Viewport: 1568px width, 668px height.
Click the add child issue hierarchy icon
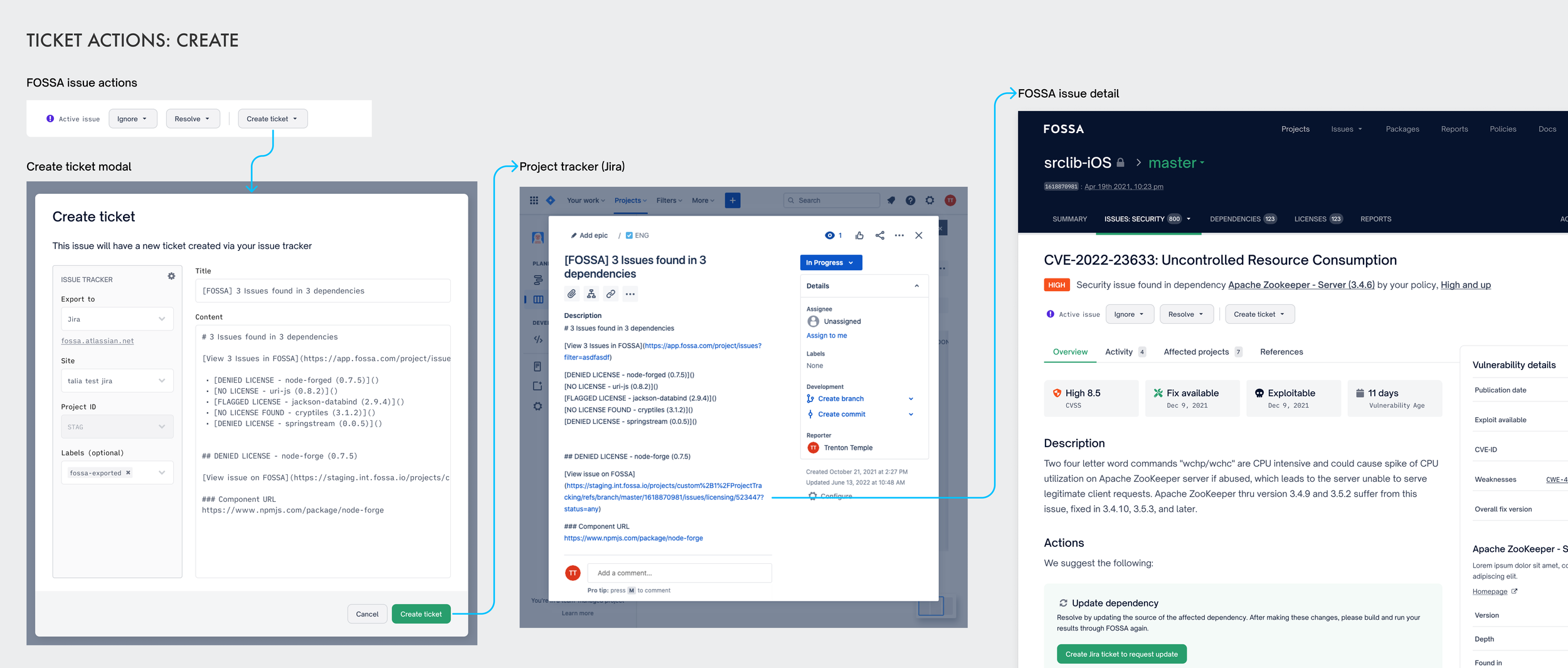pos(591,294)
